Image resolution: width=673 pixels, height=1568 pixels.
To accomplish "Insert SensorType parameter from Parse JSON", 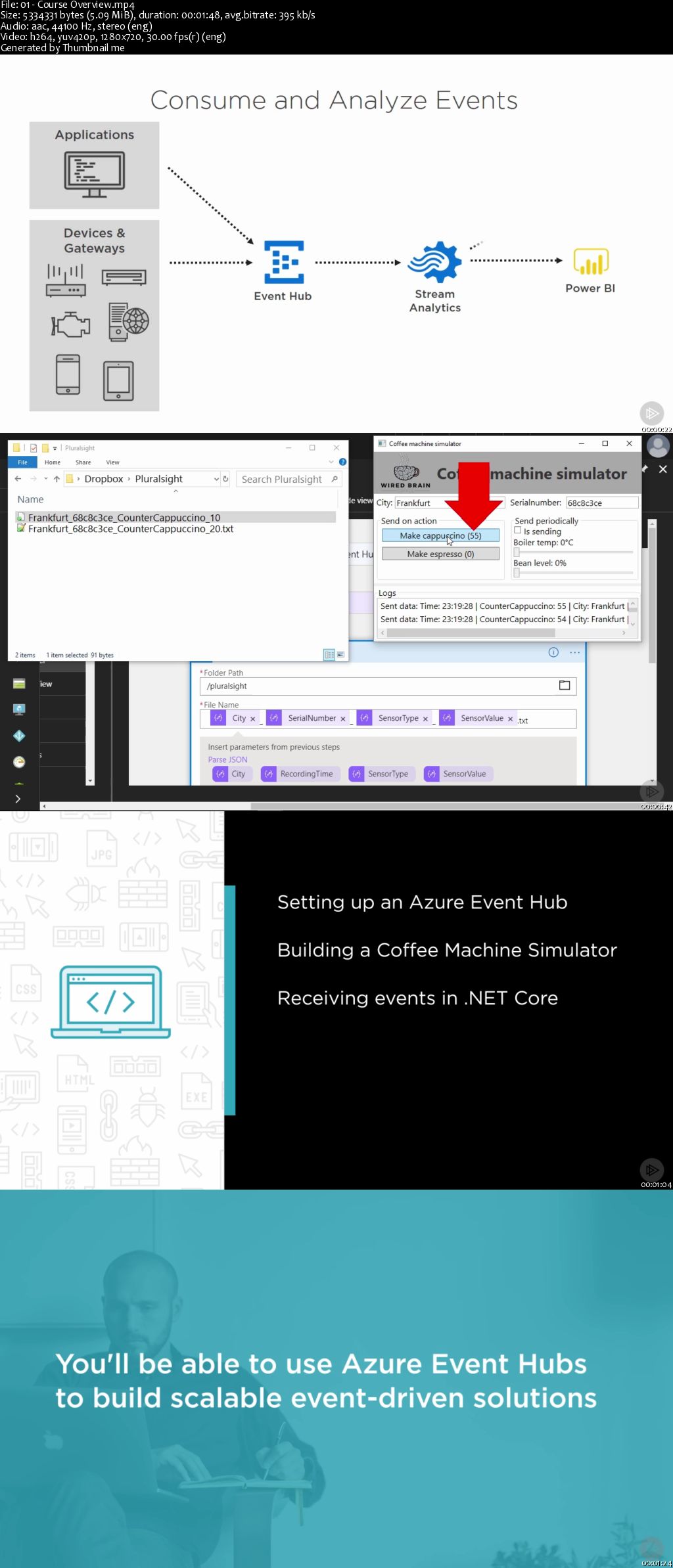I will tap(382, 774).
